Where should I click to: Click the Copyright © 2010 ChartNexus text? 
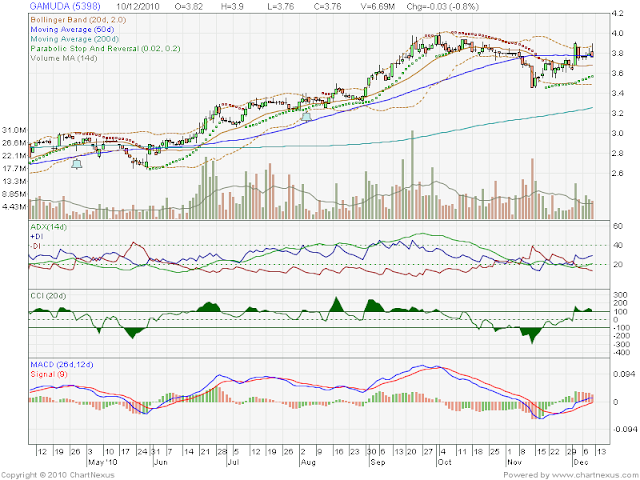58,475
